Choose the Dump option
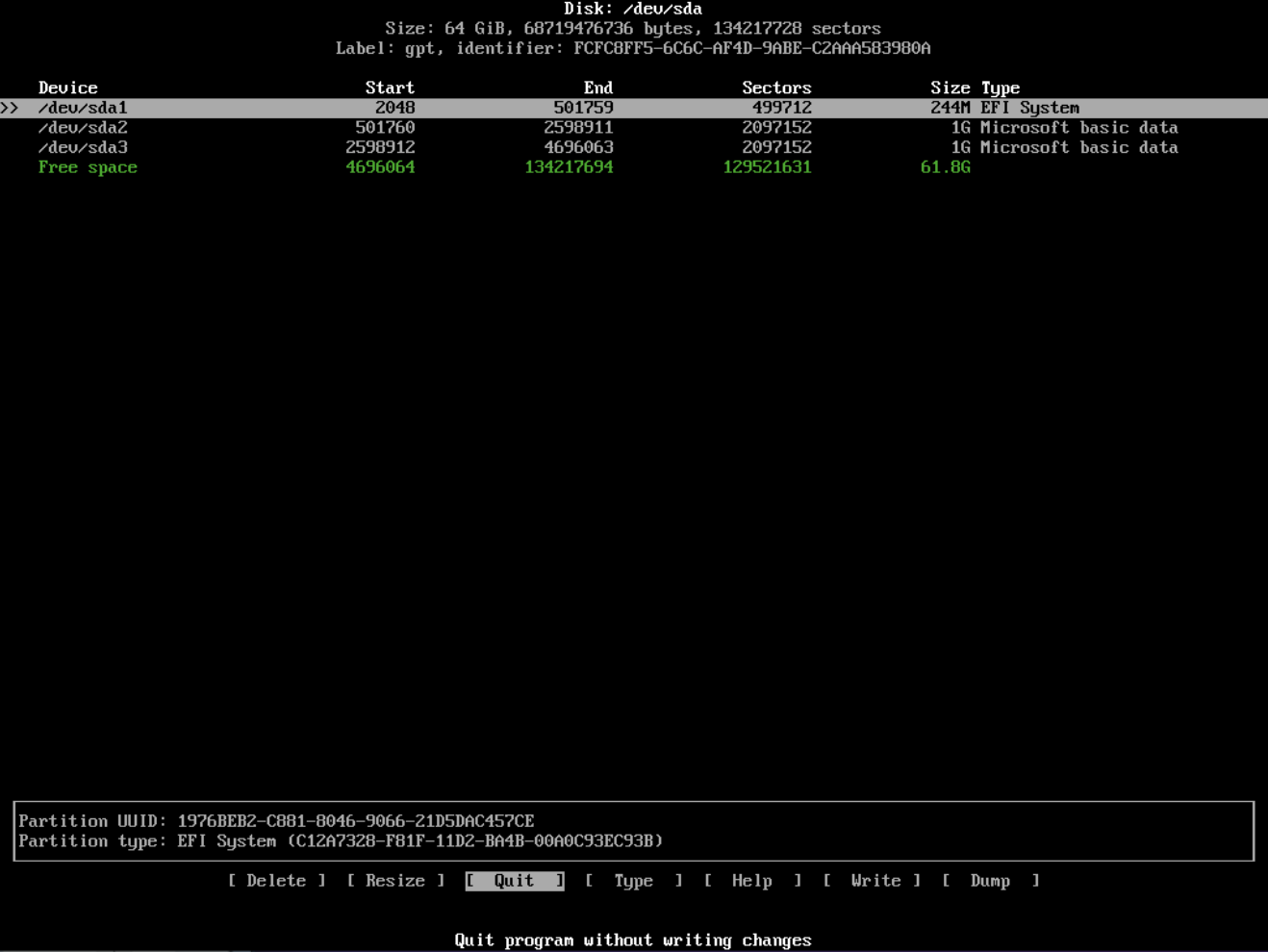Viewport: 1268px width, 952px height. click(991, 881)
